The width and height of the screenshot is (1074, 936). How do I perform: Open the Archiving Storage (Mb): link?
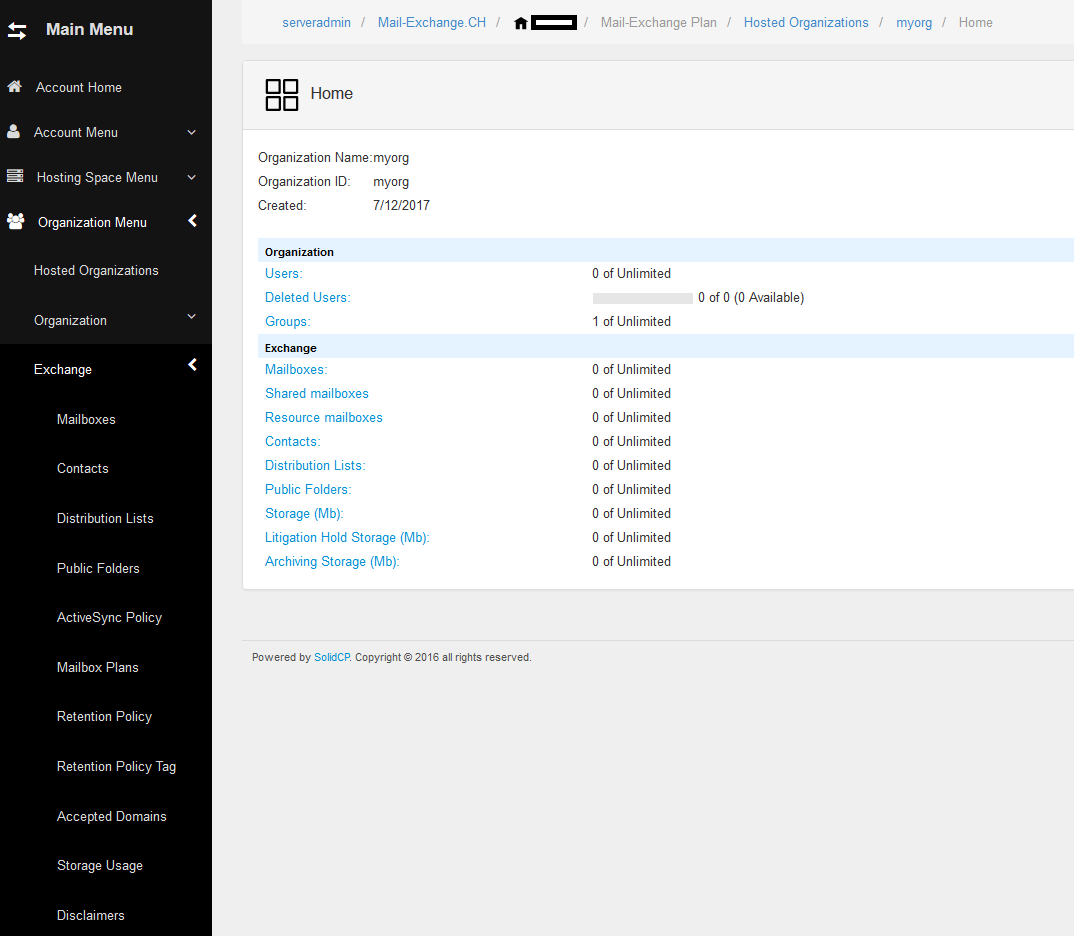pyautogui.click(x=332, y=561)
